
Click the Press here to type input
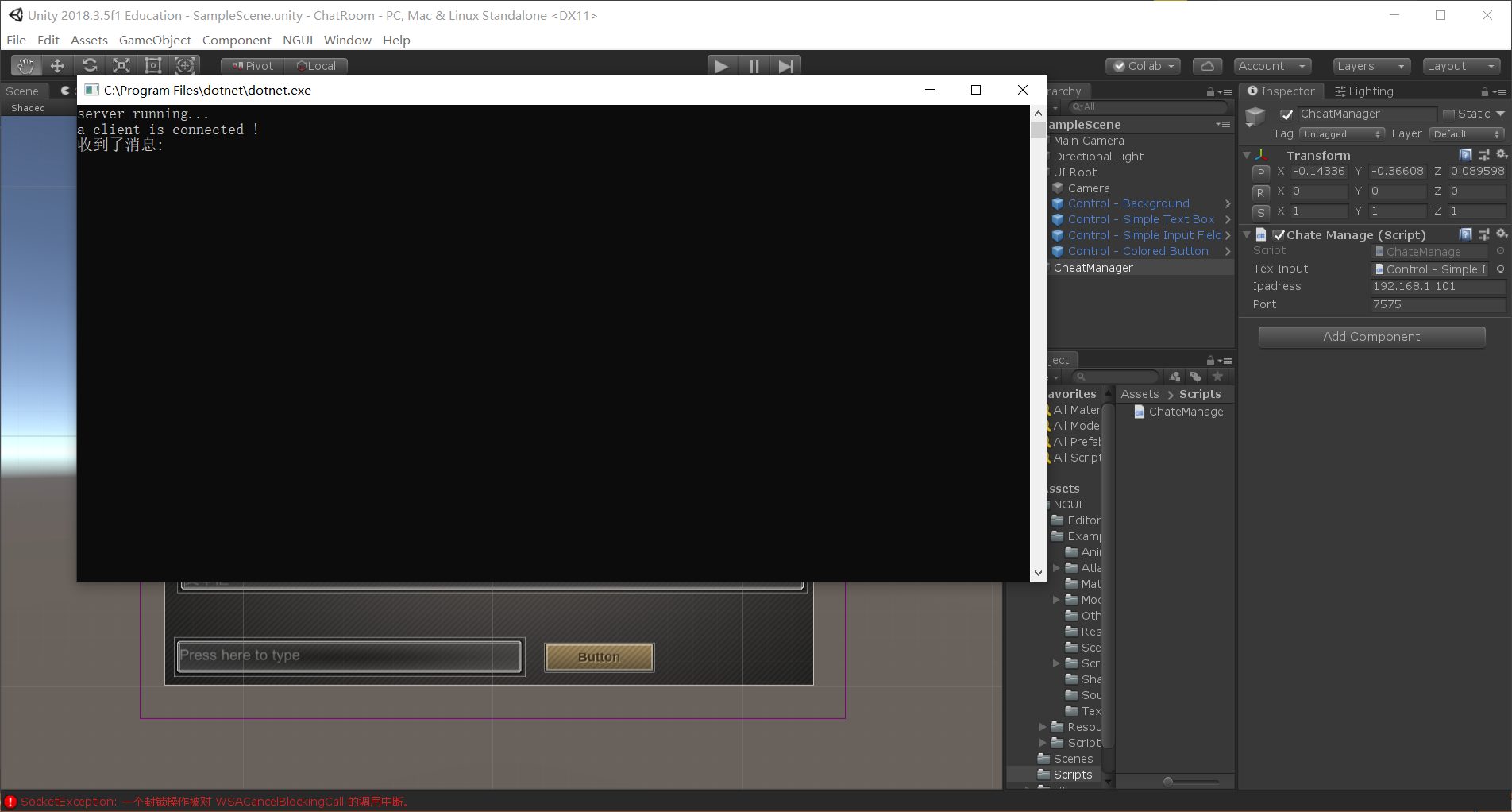click(x=349, y=656)
